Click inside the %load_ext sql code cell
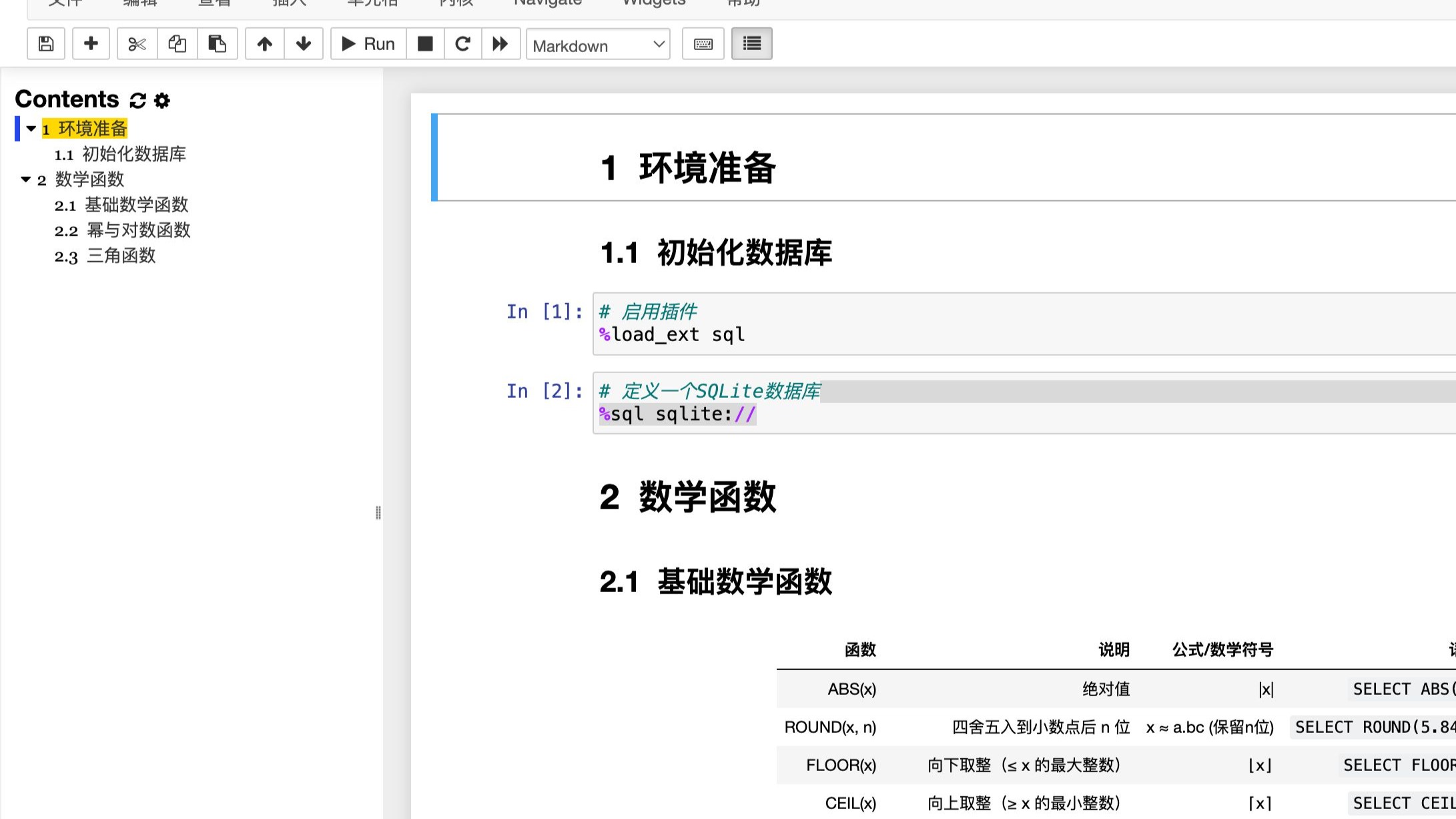The image size is (1456, 819). pyautogui.click(x=1024, y=324)
